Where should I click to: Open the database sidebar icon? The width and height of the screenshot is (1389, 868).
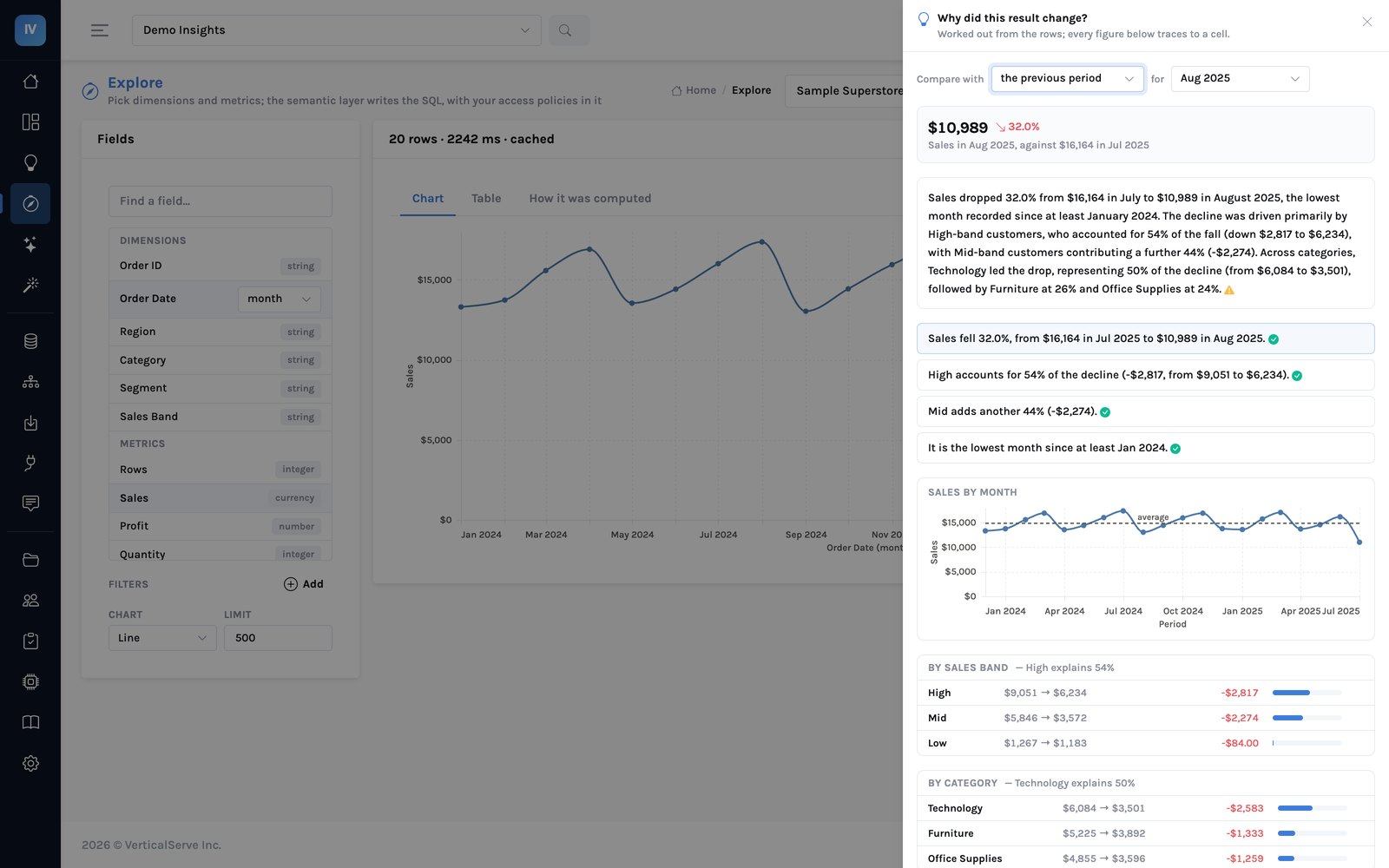[30, 341]
